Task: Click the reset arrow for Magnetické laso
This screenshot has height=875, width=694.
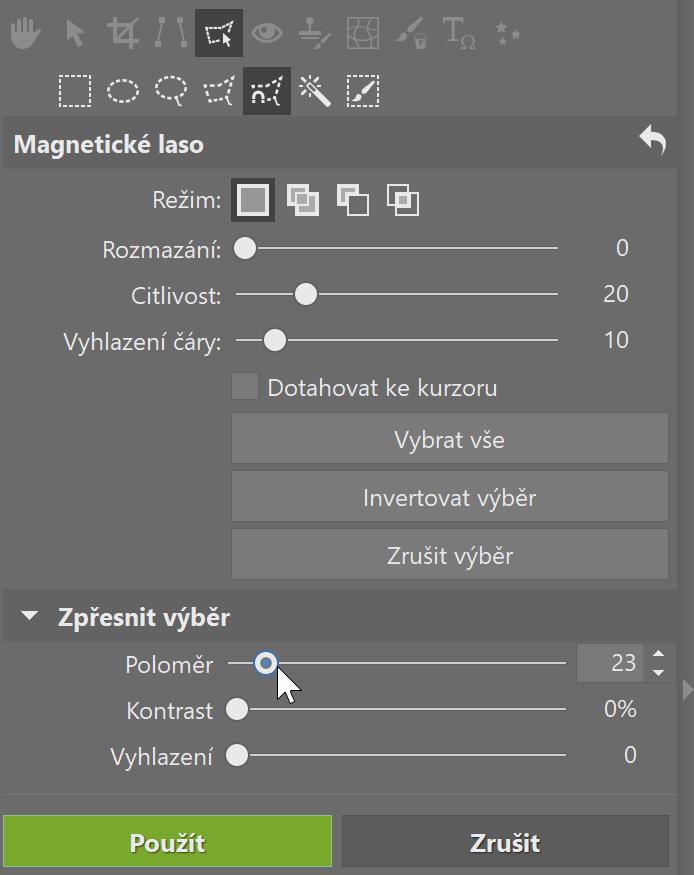Action: pyautogui.click(x=653, y=142)
